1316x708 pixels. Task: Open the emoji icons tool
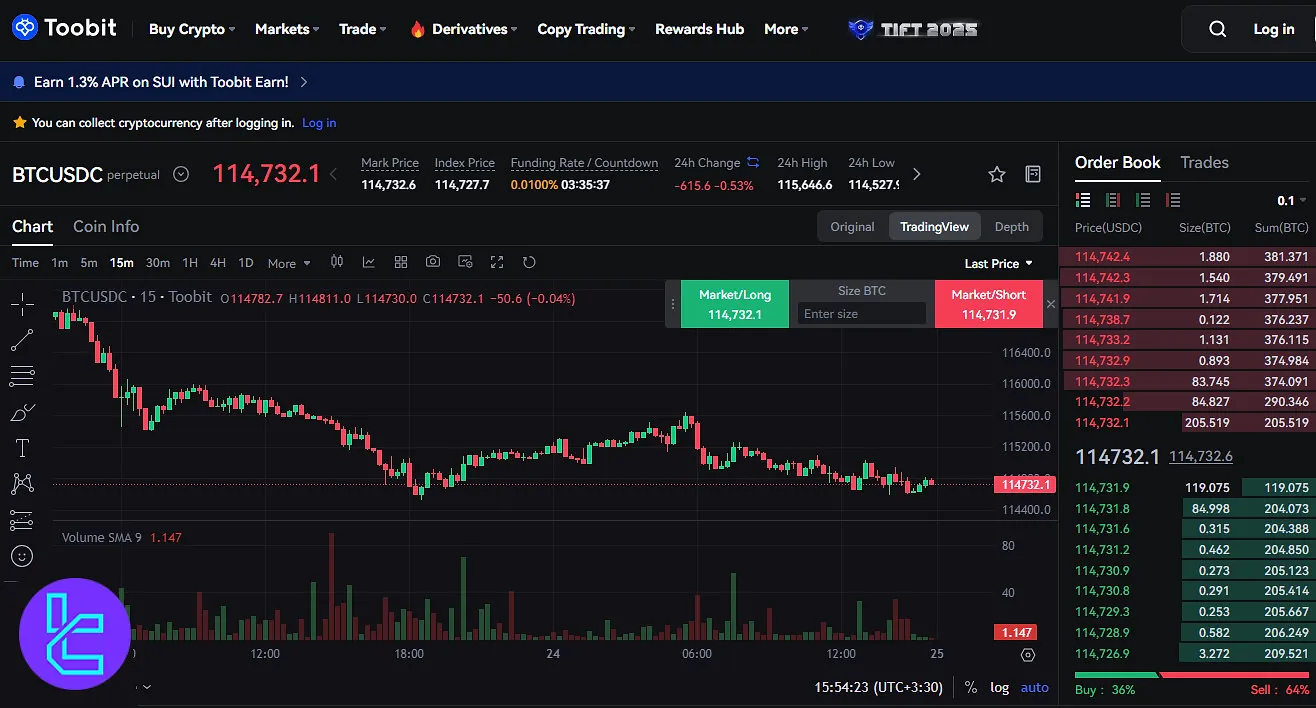click(x=22, y=556)
